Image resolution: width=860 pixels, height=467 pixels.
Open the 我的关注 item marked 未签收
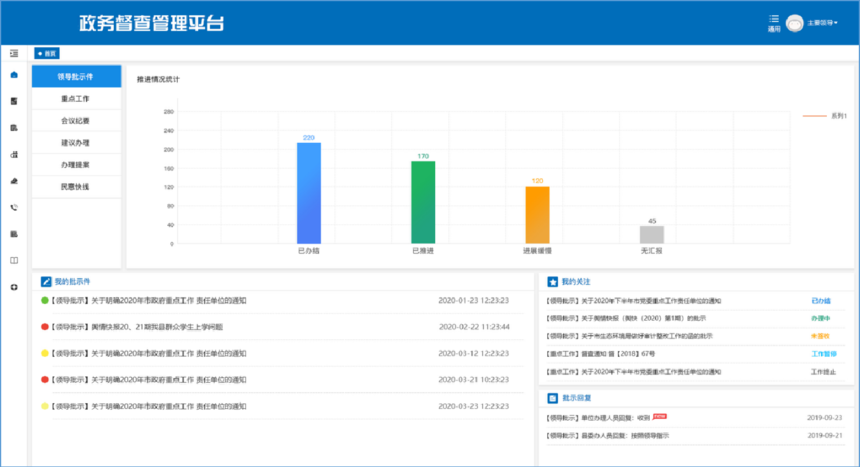click(629, 336)
